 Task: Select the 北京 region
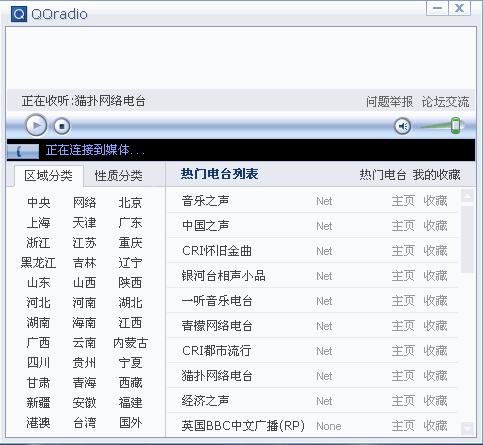click(130, 203)
